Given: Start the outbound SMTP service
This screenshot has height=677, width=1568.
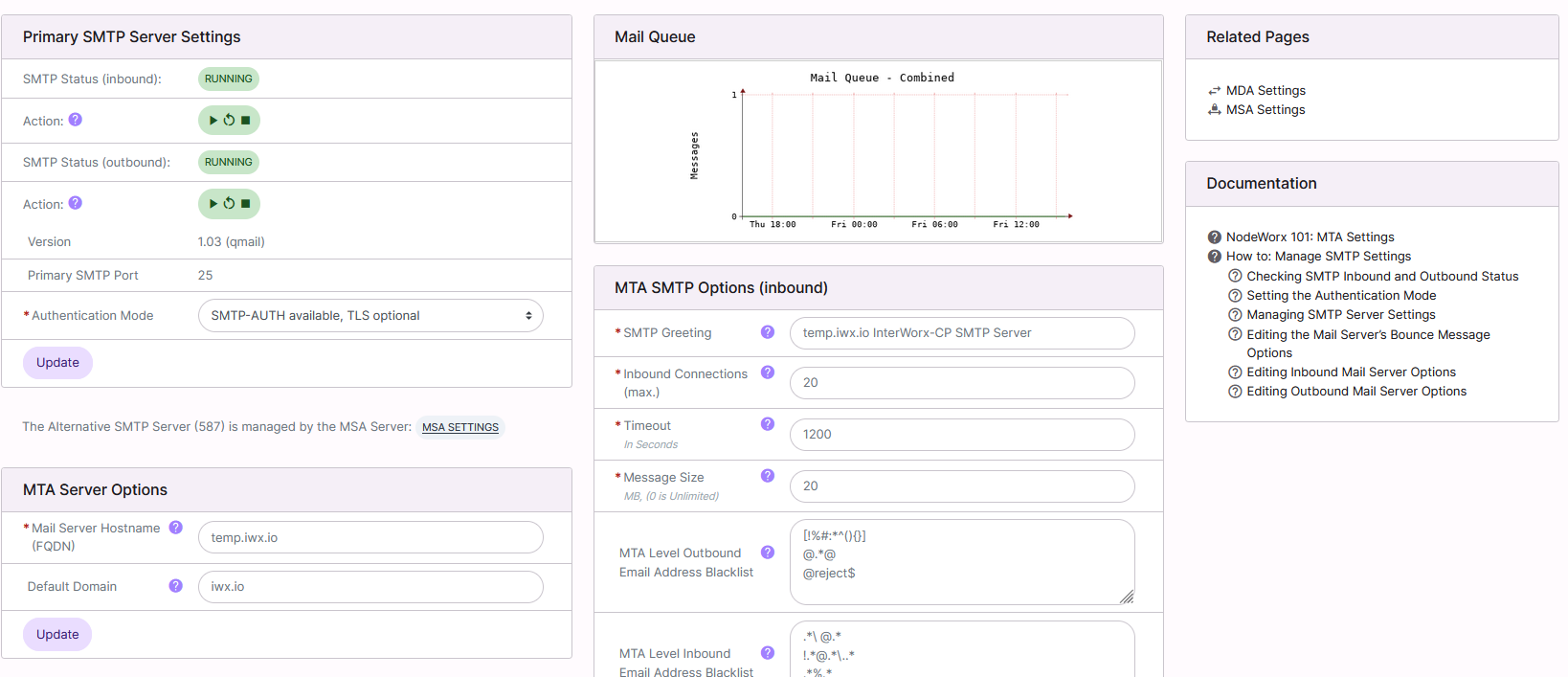Looking at the screenshot, I should click(213, 204).
